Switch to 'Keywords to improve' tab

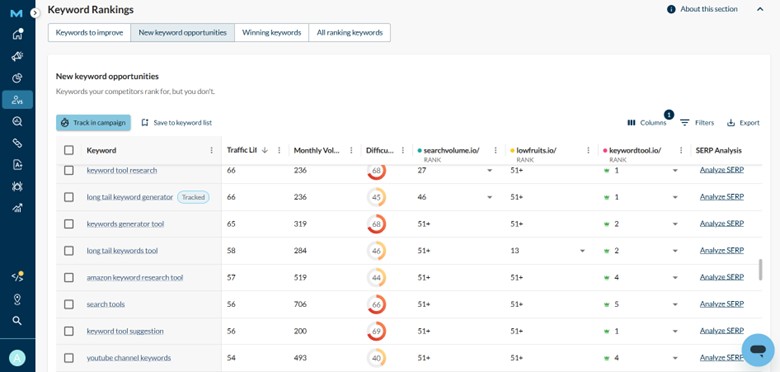pyautogui.click(x=89, y=33)
